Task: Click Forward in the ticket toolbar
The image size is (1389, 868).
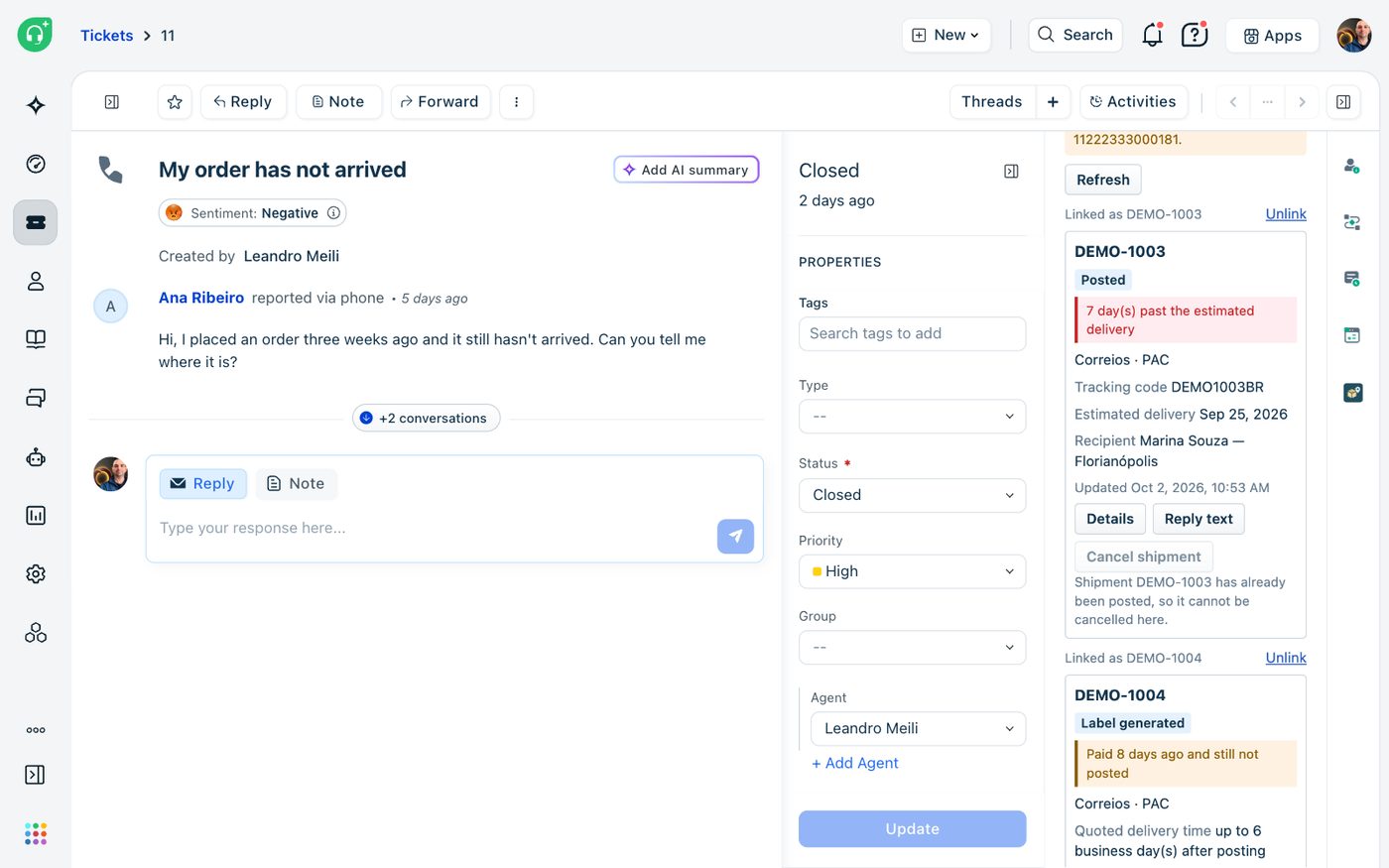Action: [441, 101]
